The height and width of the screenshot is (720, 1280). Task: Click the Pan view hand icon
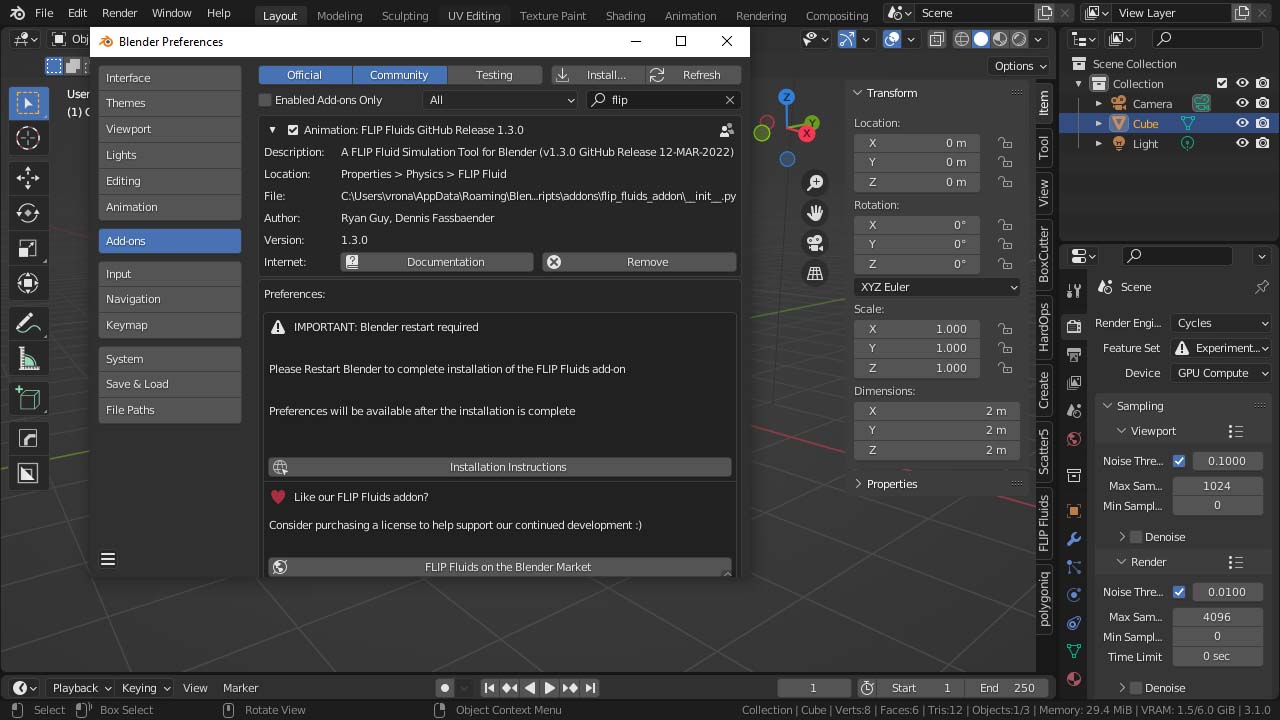pos(815,212)
